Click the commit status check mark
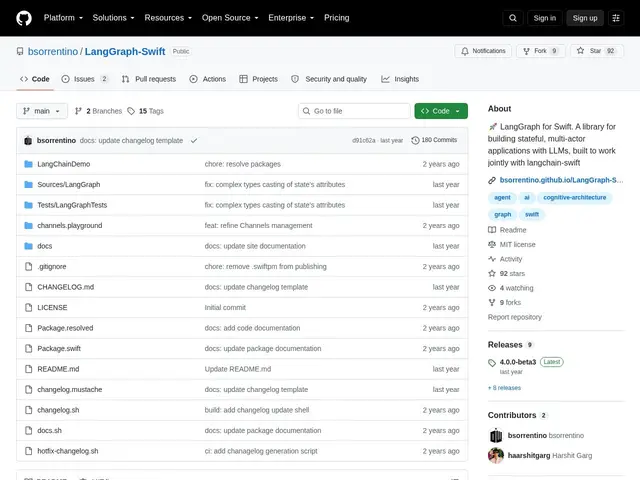The width and height of the screenshot is (640, 480). click(x=194, y=140)
